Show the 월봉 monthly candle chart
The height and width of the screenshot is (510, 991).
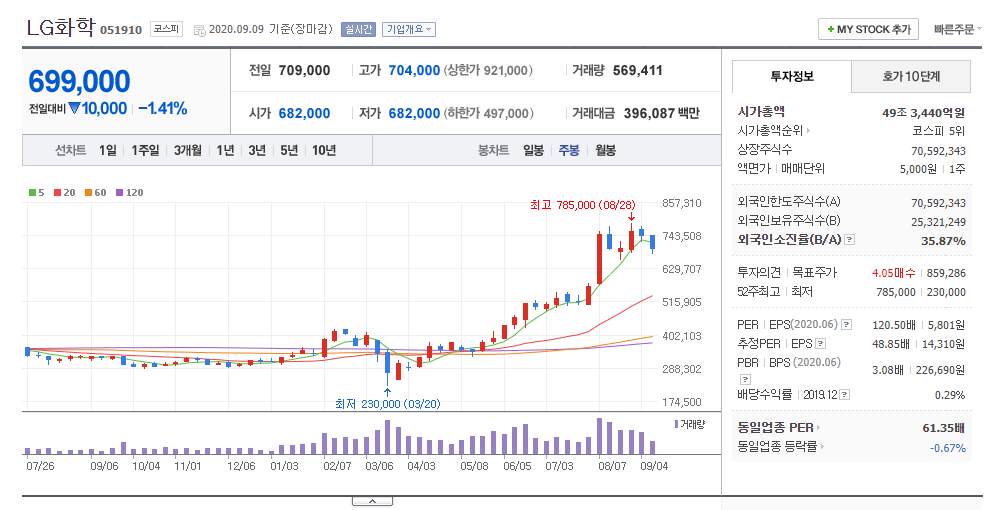605,150
